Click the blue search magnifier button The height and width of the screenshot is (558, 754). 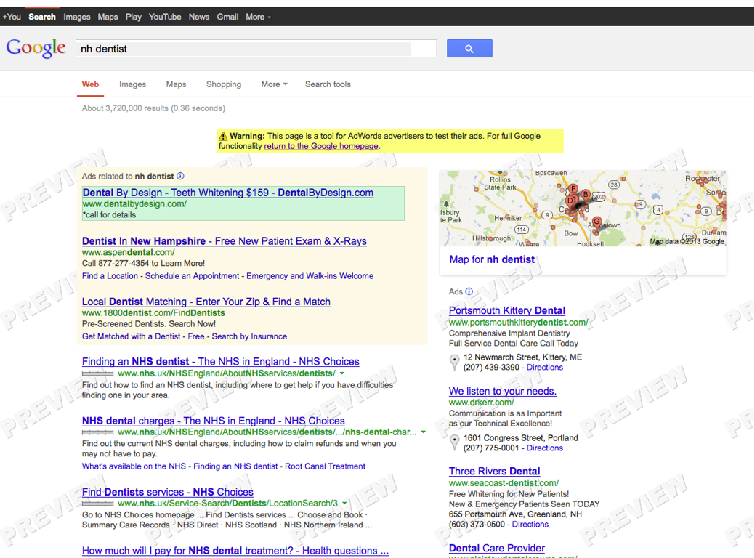tap(469, 48)
